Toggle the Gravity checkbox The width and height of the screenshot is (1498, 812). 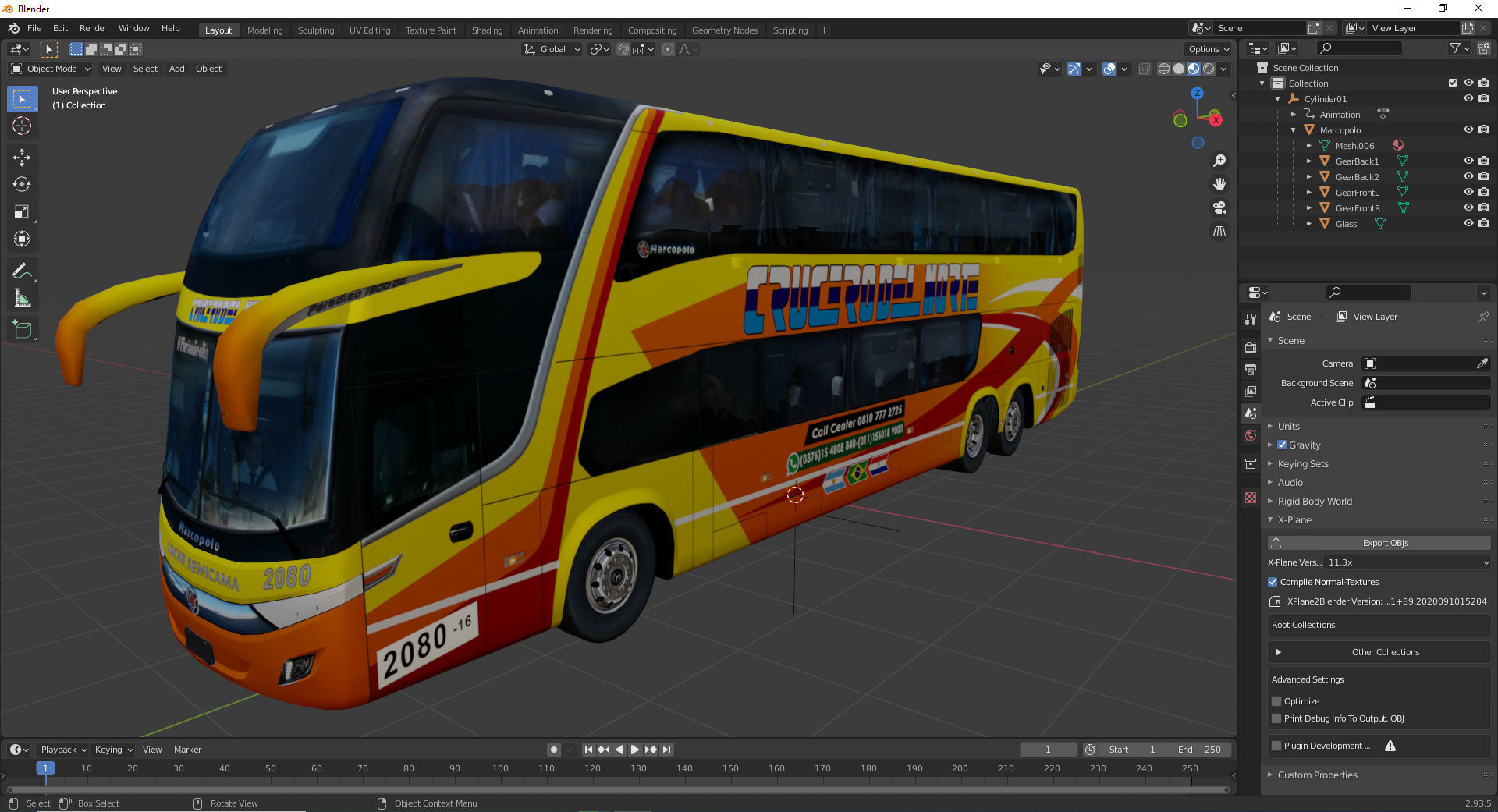tap(1282, 445)
